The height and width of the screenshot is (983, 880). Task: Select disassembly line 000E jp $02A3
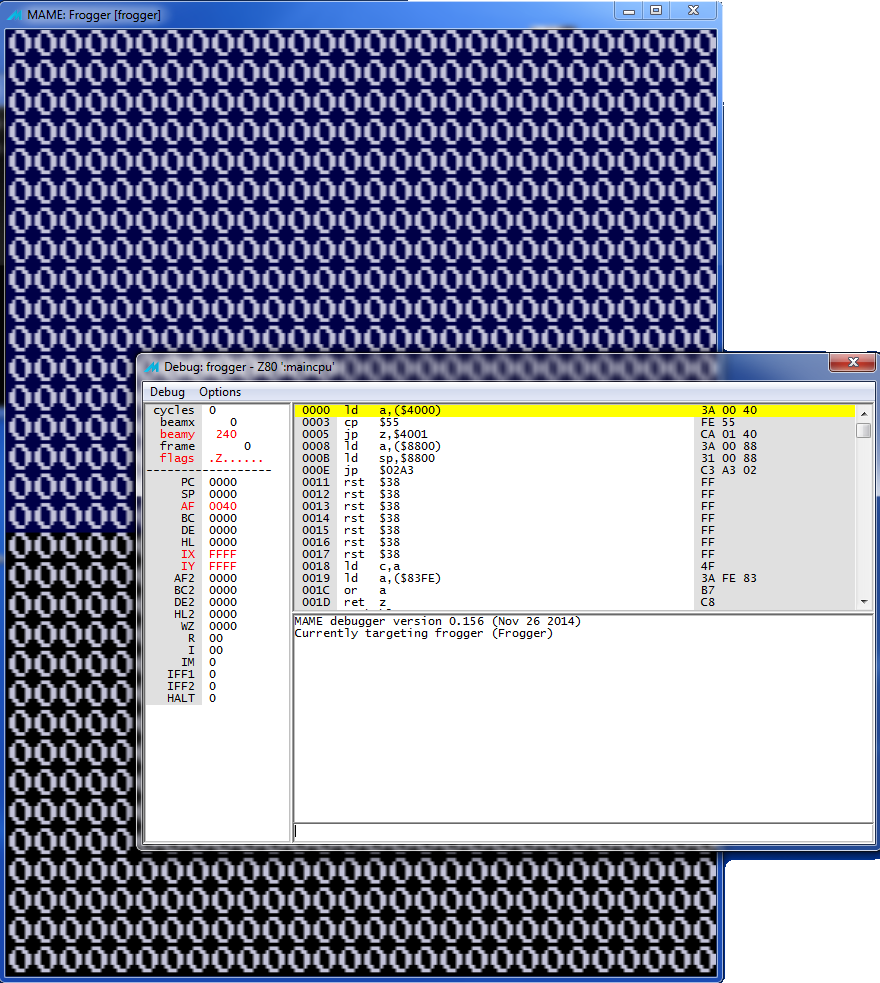point(575,470)
